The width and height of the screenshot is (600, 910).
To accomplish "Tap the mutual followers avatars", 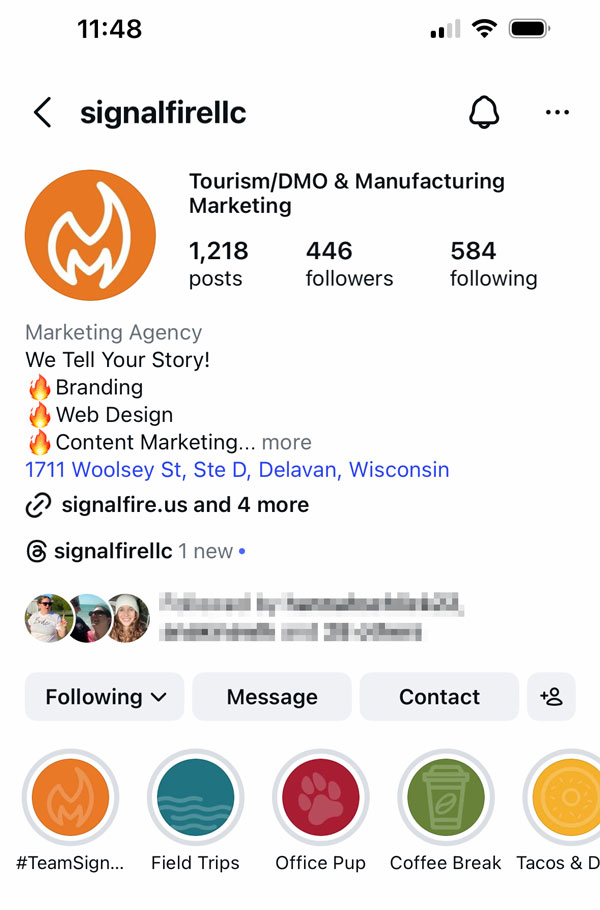I will tap(87, 618).
